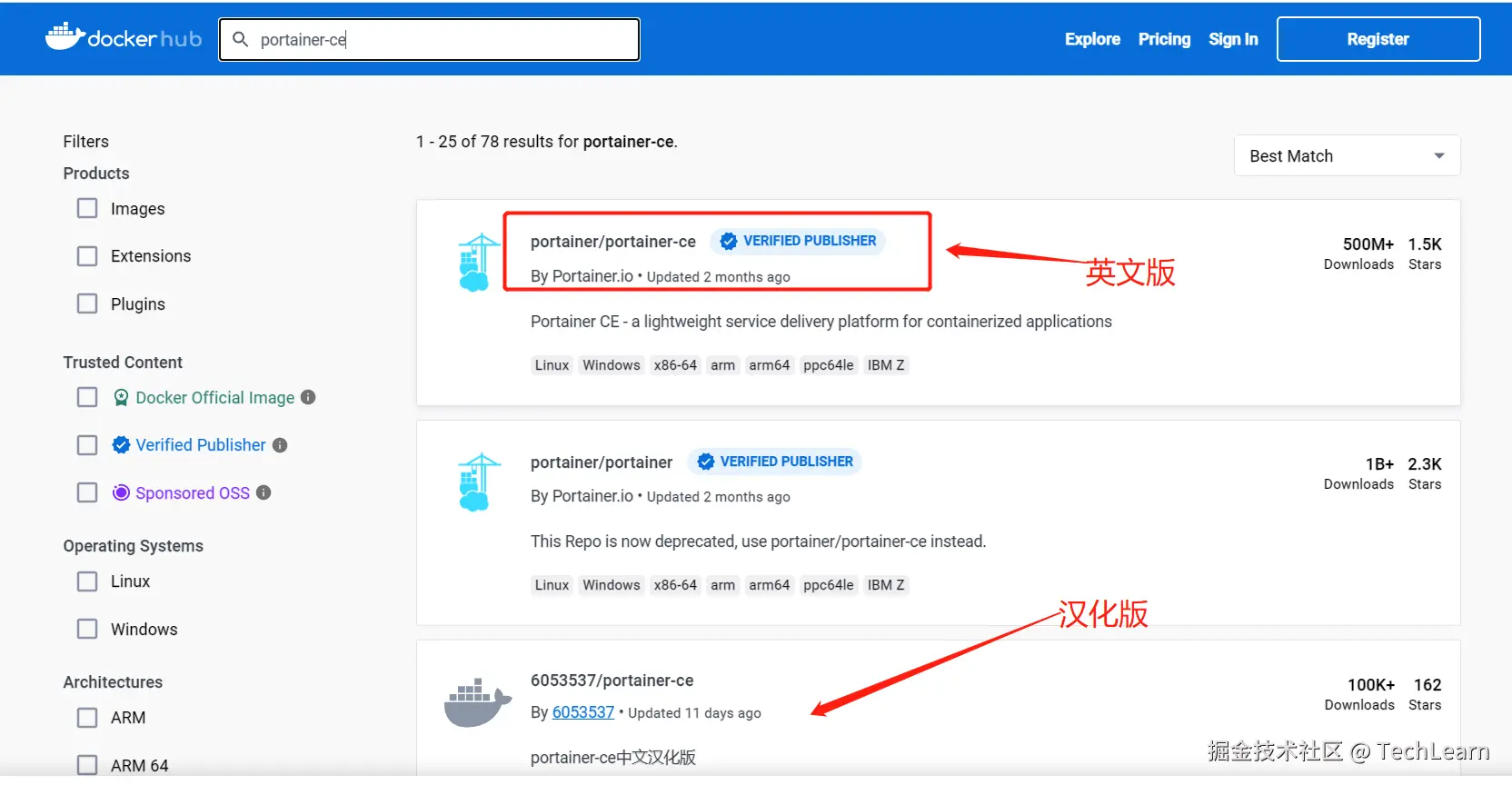1512x785 pixels.
Task: Click Windows tag on portainer-ce card
Action: click(612, 365)
